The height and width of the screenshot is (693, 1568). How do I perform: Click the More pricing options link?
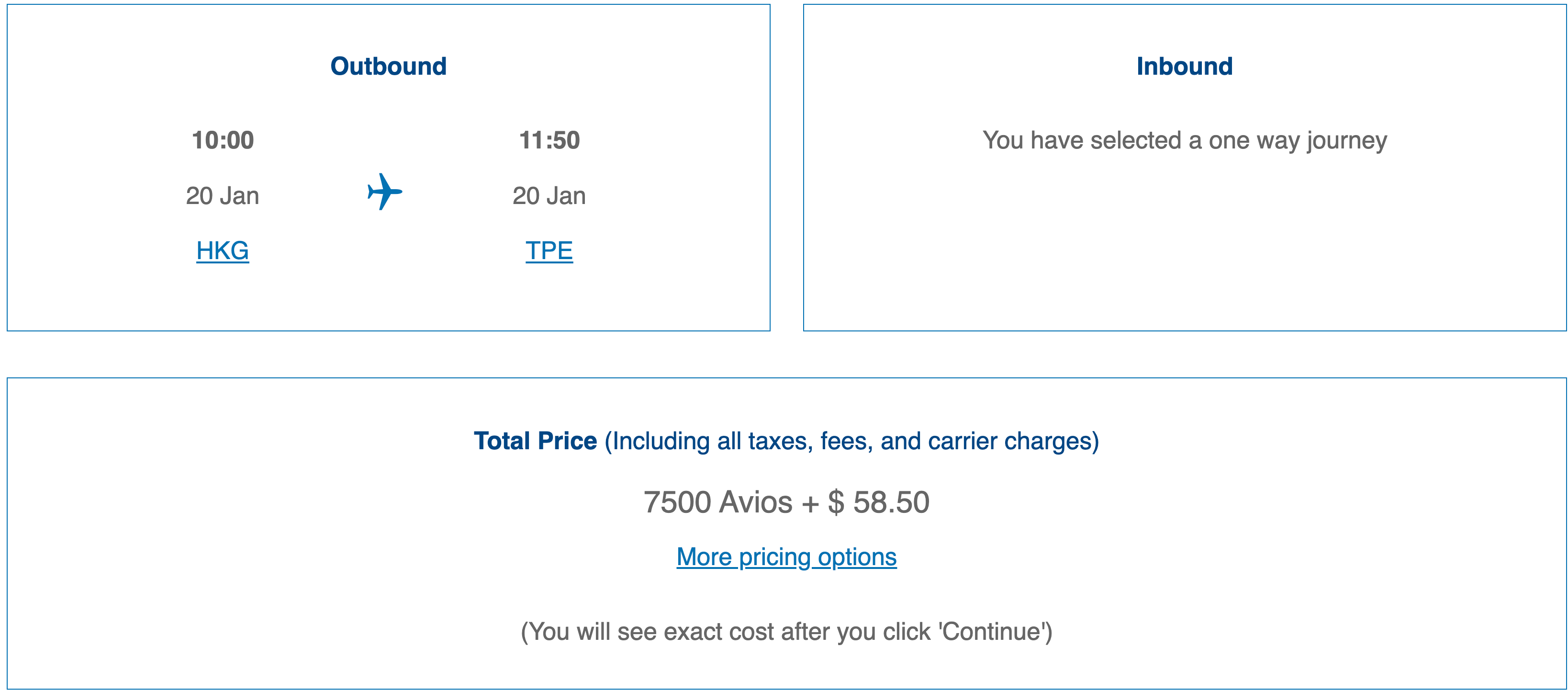pyautogui.click(x=786, y=557)
